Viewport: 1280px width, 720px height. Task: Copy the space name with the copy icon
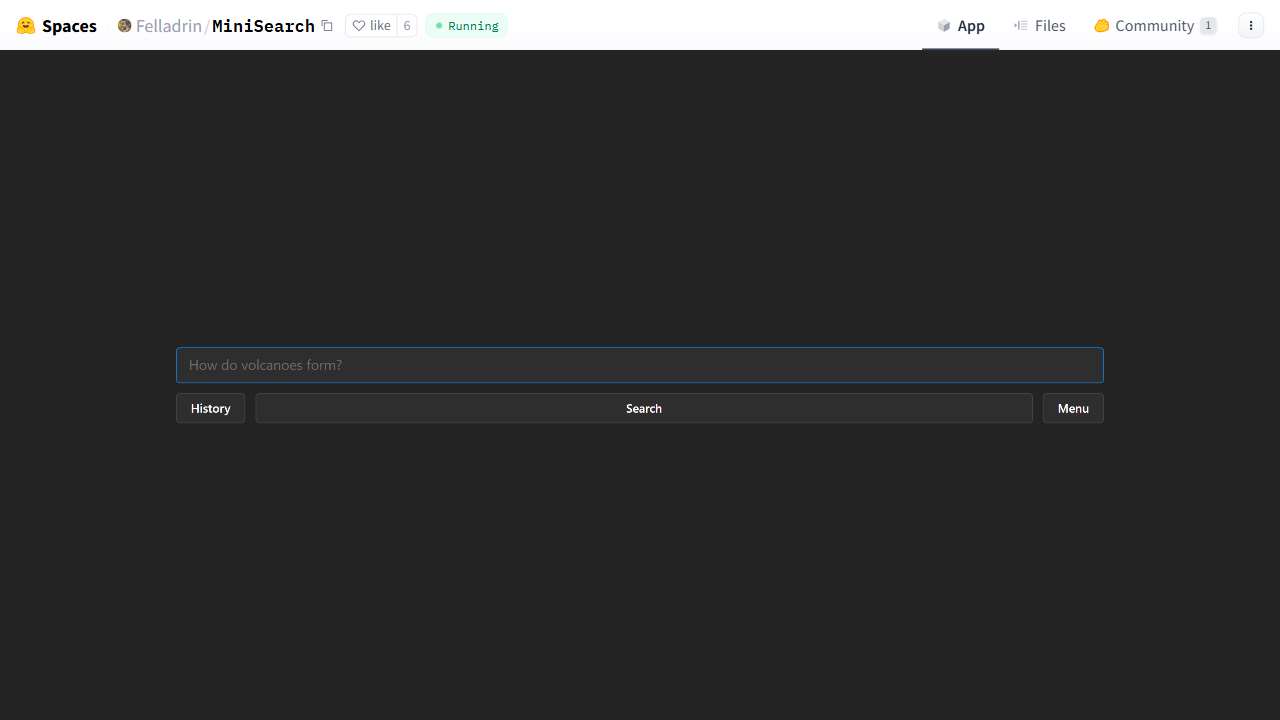point(327,26)
